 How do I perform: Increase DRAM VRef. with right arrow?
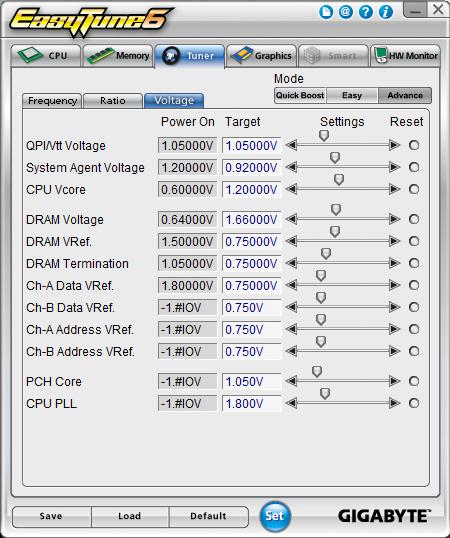coord(394,241)
